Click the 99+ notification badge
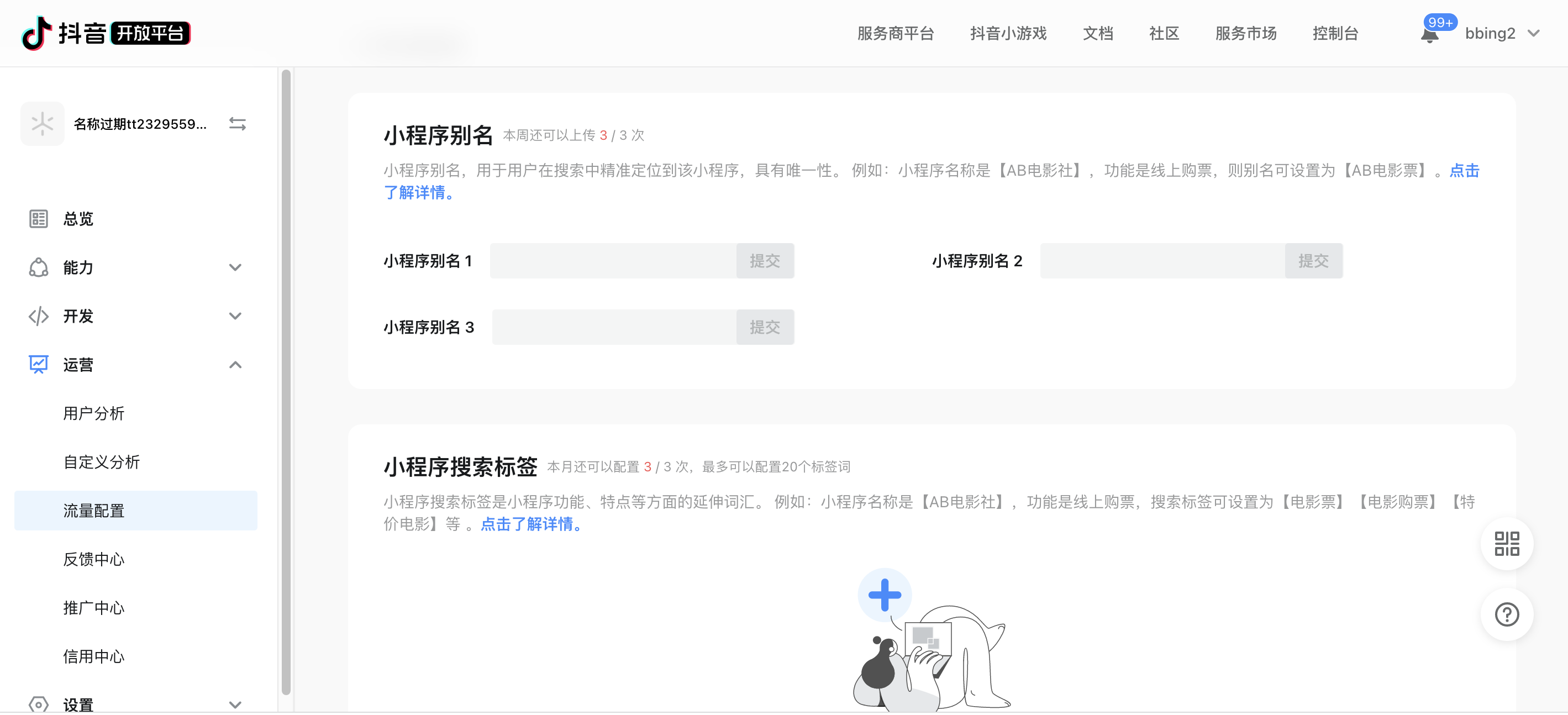1568x715 pixels. [x=1440, y=23]
